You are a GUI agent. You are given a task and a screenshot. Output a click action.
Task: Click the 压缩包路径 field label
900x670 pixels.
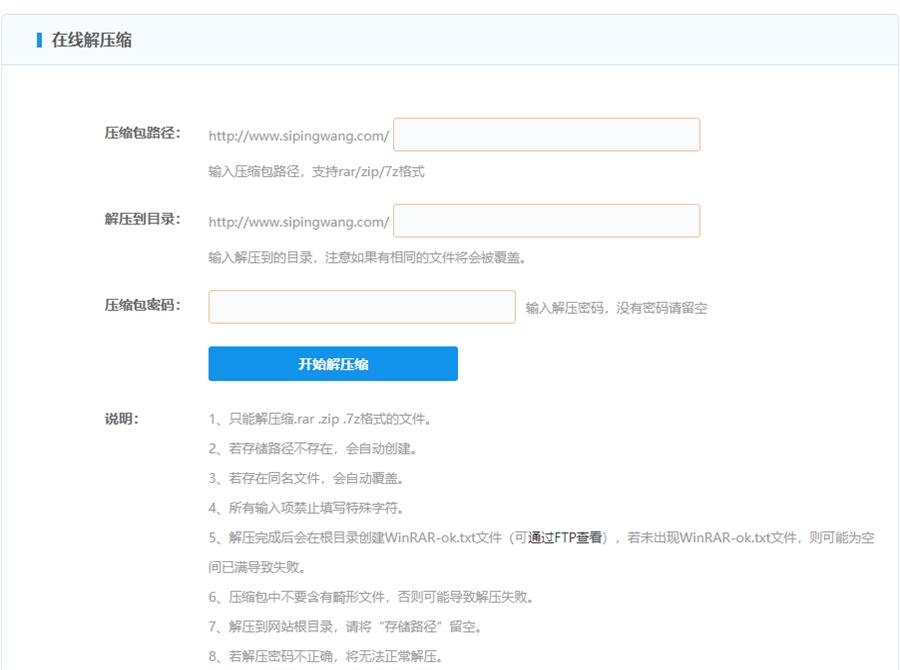(x=142, y=133)
